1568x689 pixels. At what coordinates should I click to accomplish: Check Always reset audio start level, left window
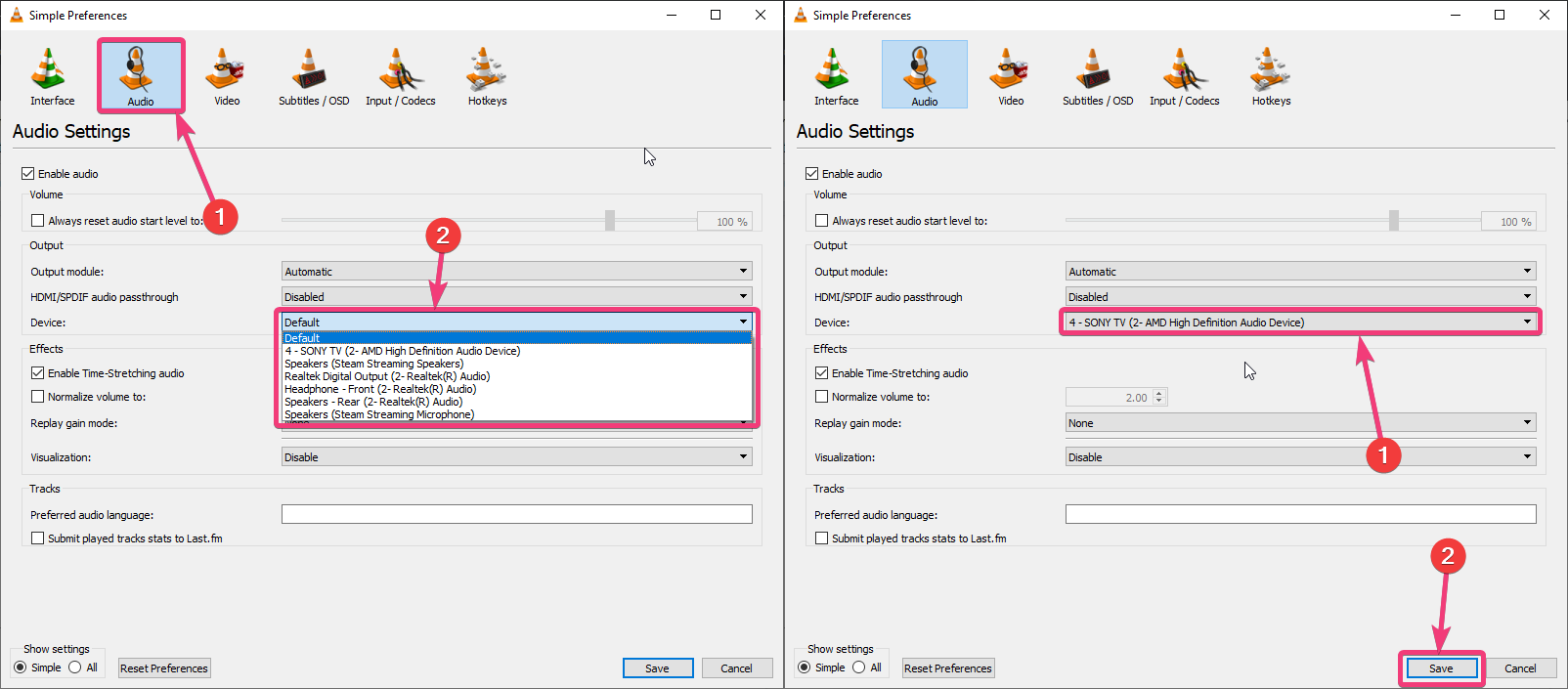tap(37, 221)
